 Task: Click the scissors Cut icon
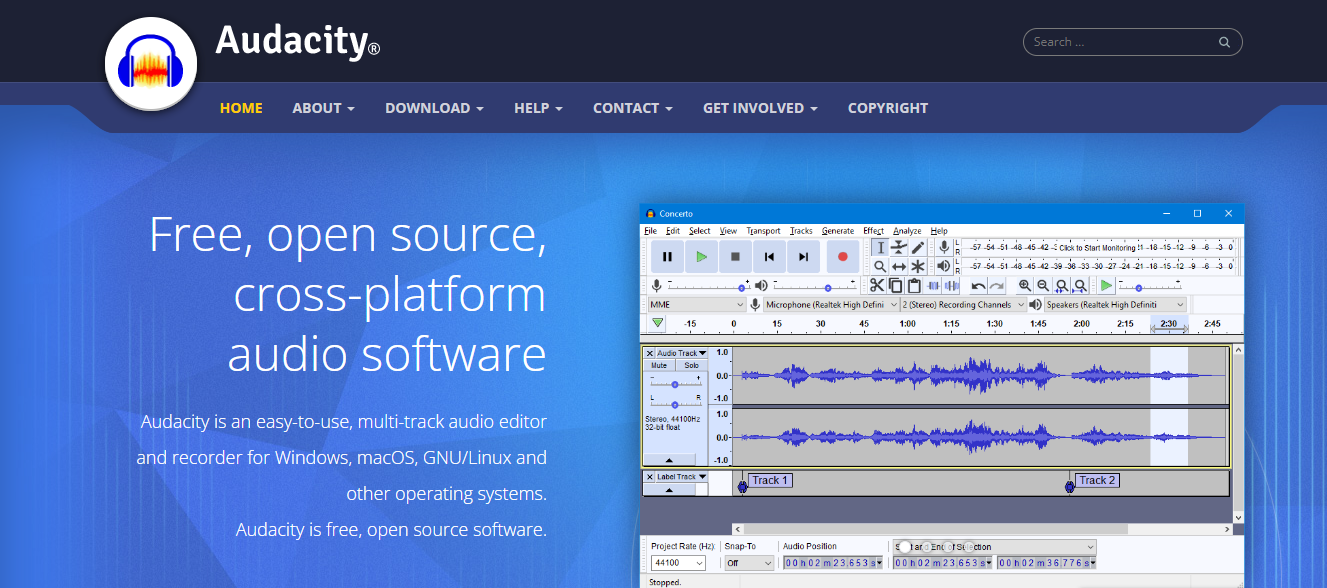point(877,286)
